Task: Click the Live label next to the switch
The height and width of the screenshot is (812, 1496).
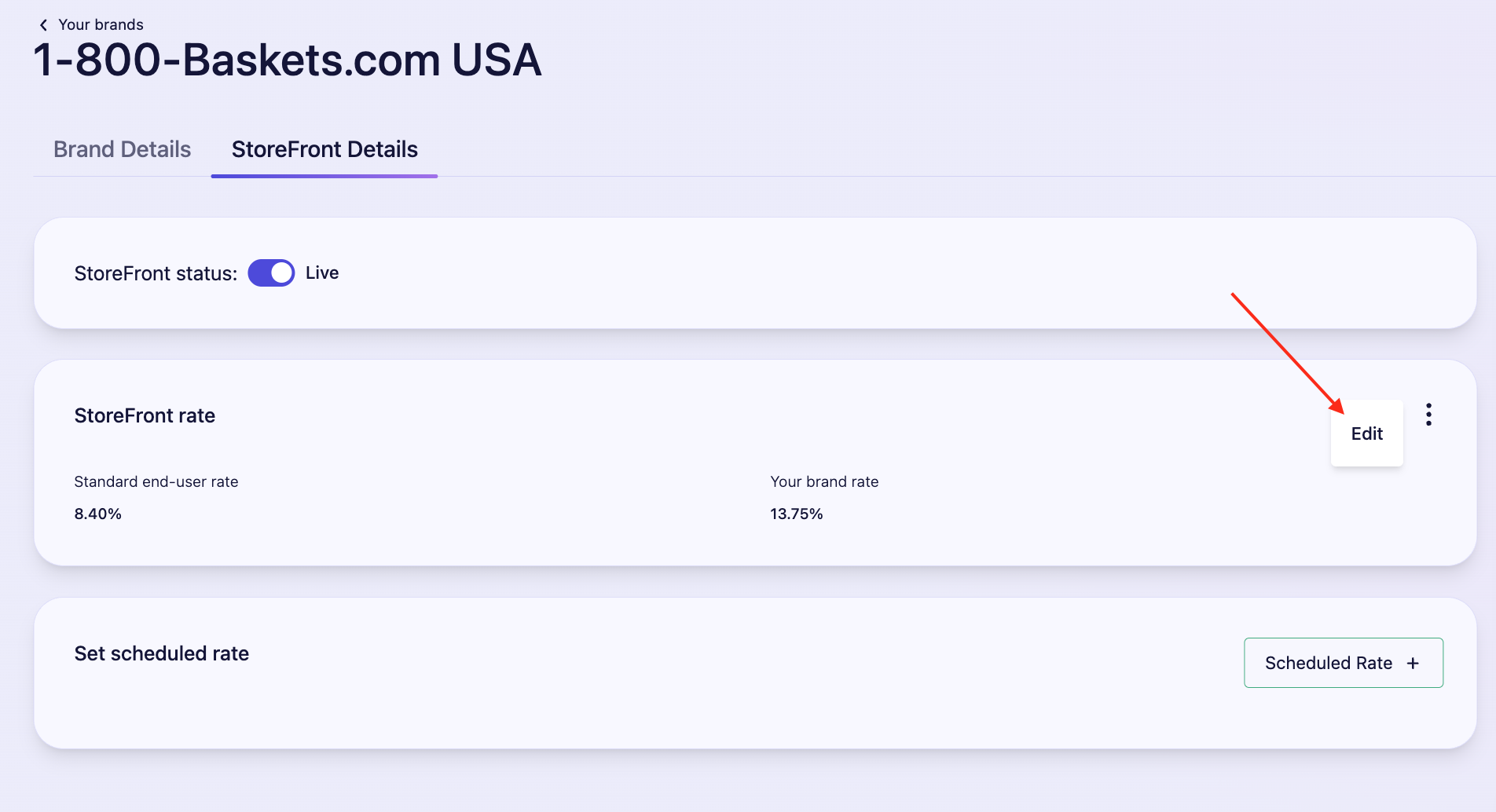Action: (x=322, y=272)
